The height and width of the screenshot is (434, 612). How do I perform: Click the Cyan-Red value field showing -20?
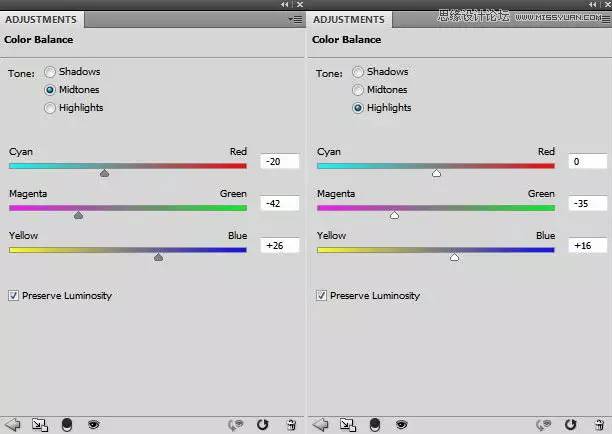279,162
